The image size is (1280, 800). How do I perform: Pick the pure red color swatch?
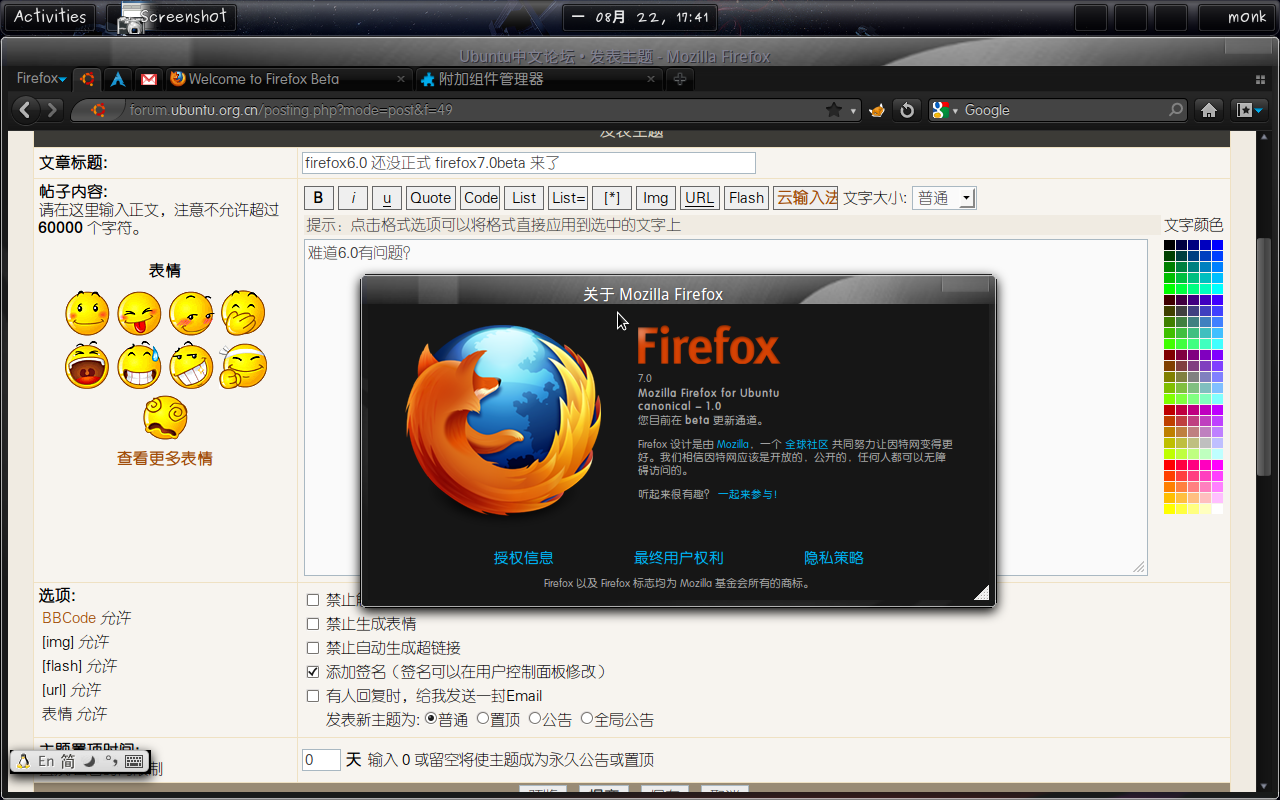point(1169,464)
